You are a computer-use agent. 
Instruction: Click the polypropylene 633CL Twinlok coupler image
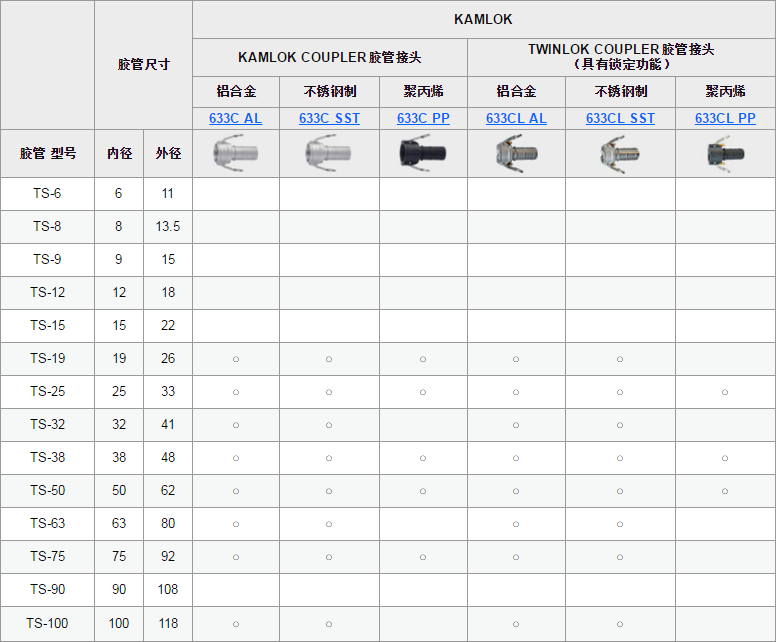coord(725,154)
